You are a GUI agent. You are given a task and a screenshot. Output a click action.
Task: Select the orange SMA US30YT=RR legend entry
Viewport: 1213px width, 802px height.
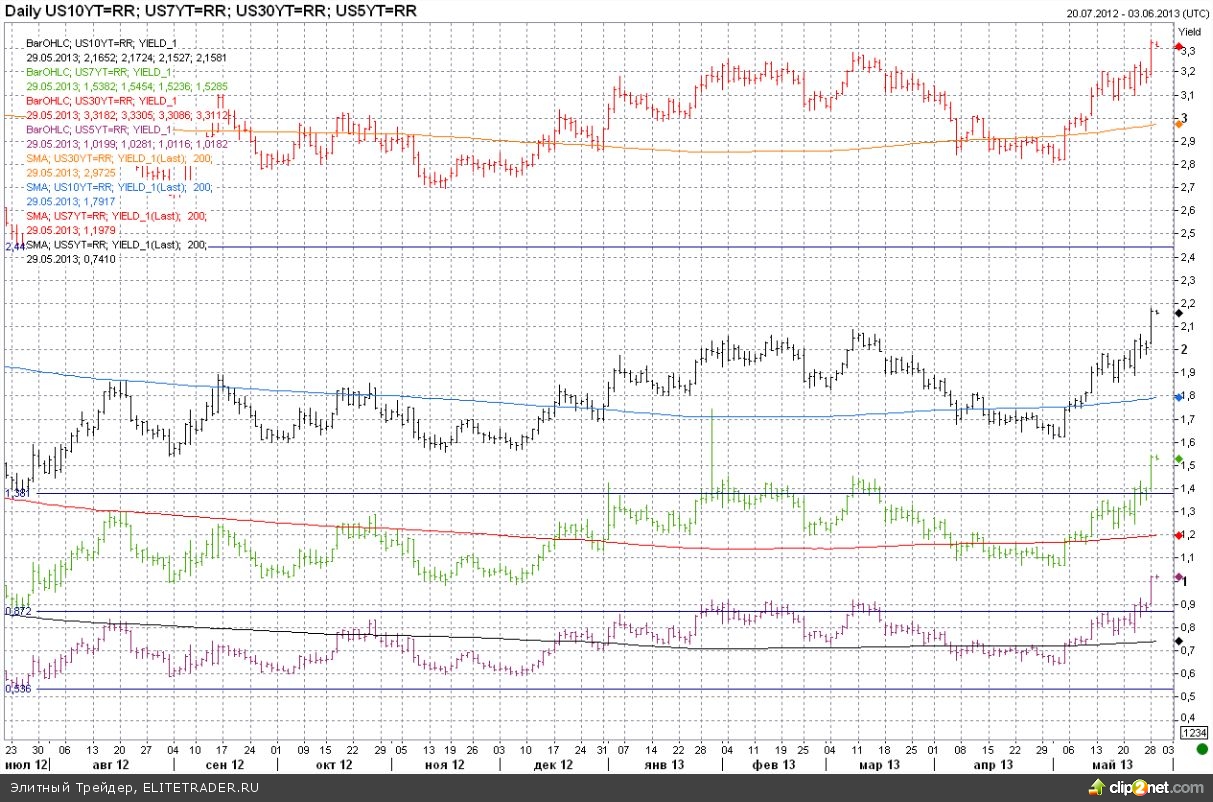point(116,158)
